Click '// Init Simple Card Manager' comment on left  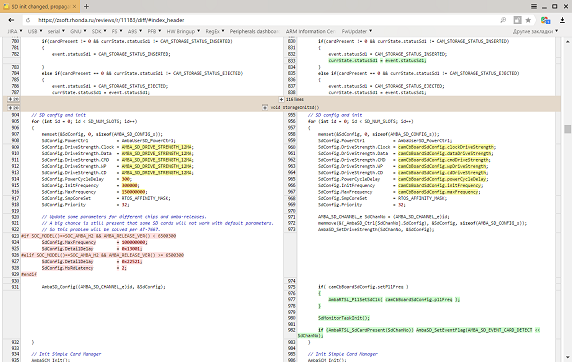pos(66,354)
